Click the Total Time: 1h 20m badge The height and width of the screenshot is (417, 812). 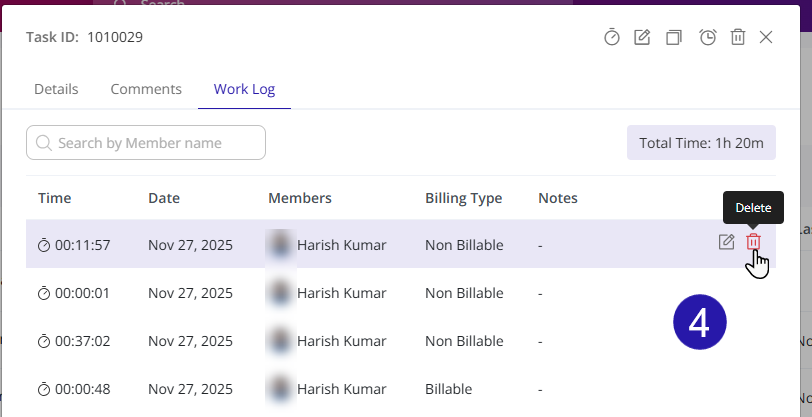coord(701,143)
